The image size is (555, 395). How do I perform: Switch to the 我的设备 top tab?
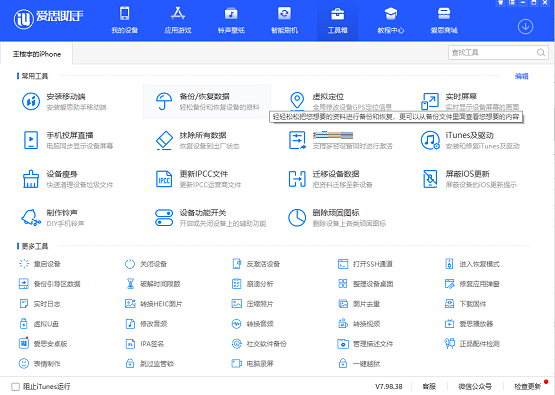pyautogui.click(x=125, y=20)
